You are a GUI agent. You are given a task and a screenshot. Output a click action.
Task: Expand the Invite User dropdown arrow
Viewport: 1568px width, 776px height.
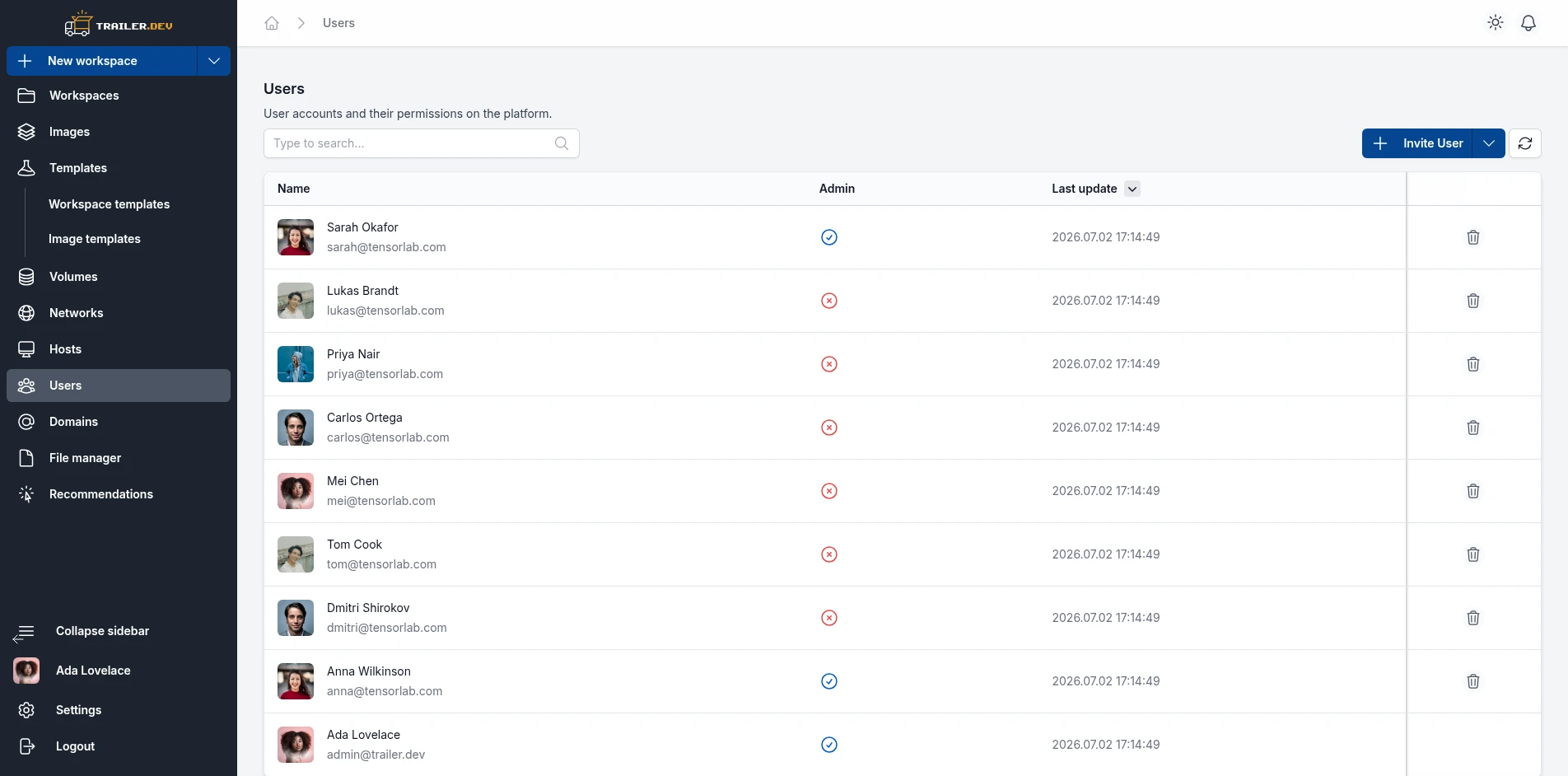(x=1489, y=143)
